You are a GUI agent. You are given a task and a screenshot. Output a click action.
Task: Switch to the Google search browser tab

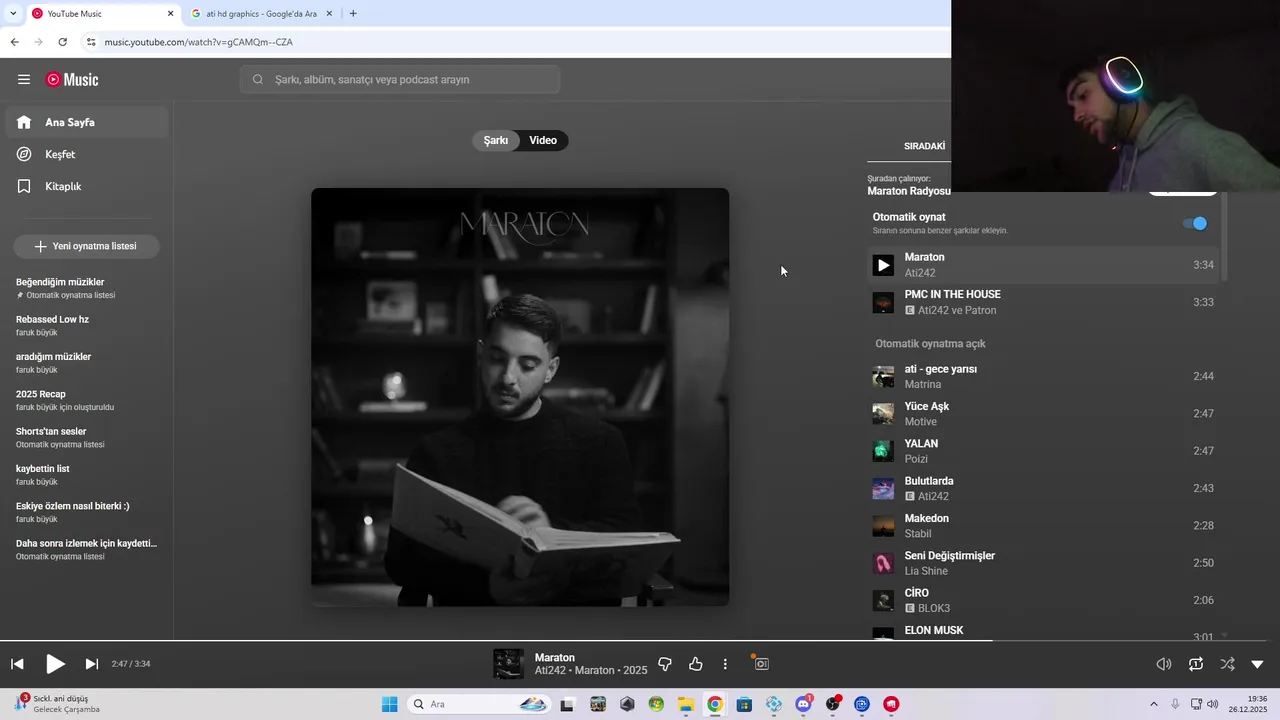coord(261,14)
